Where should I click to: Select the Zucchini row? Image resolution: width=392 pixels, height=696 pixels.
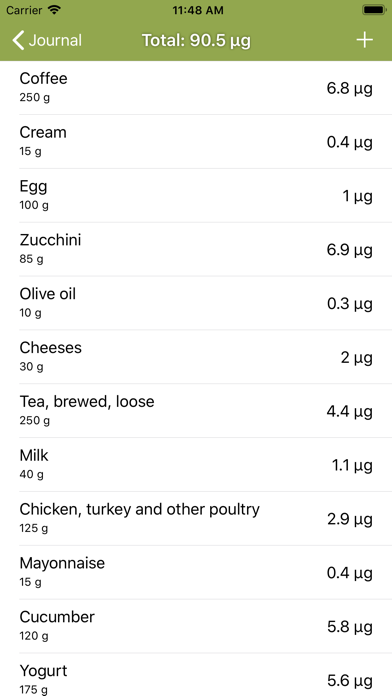pyautogui.click(x=196, y=249)
